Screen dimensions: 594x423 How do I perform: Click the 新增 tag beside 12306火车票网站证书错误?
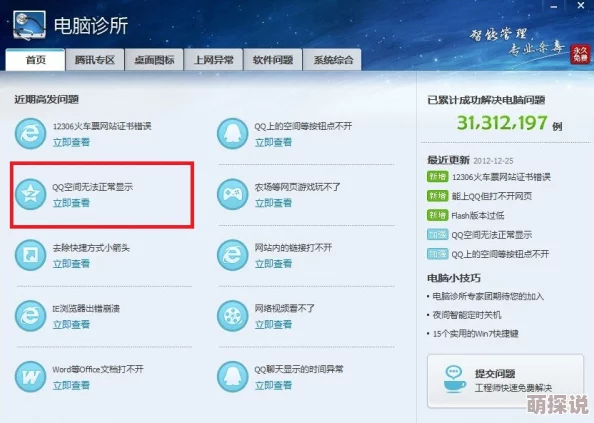tap(438, 176)
